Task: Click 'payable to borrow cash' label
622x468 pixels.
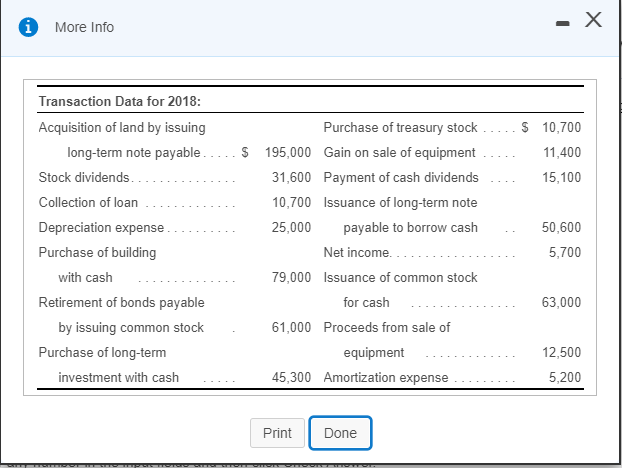Action: click(x=411, y=228)
